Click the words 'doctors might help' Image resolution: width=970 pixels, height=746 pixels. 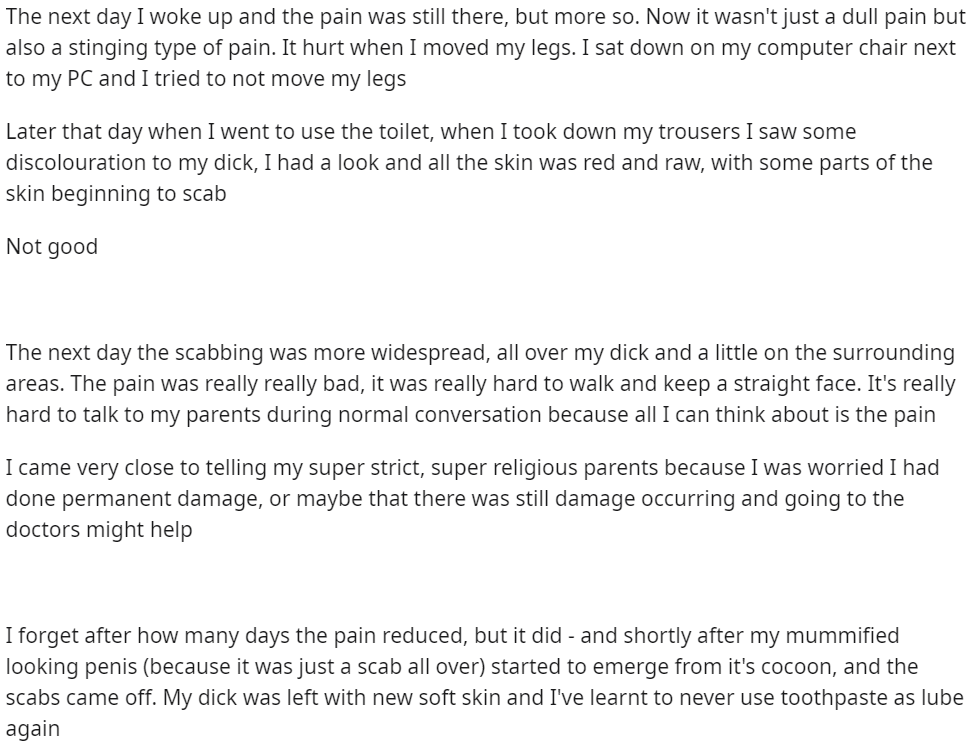click(99, 530)
